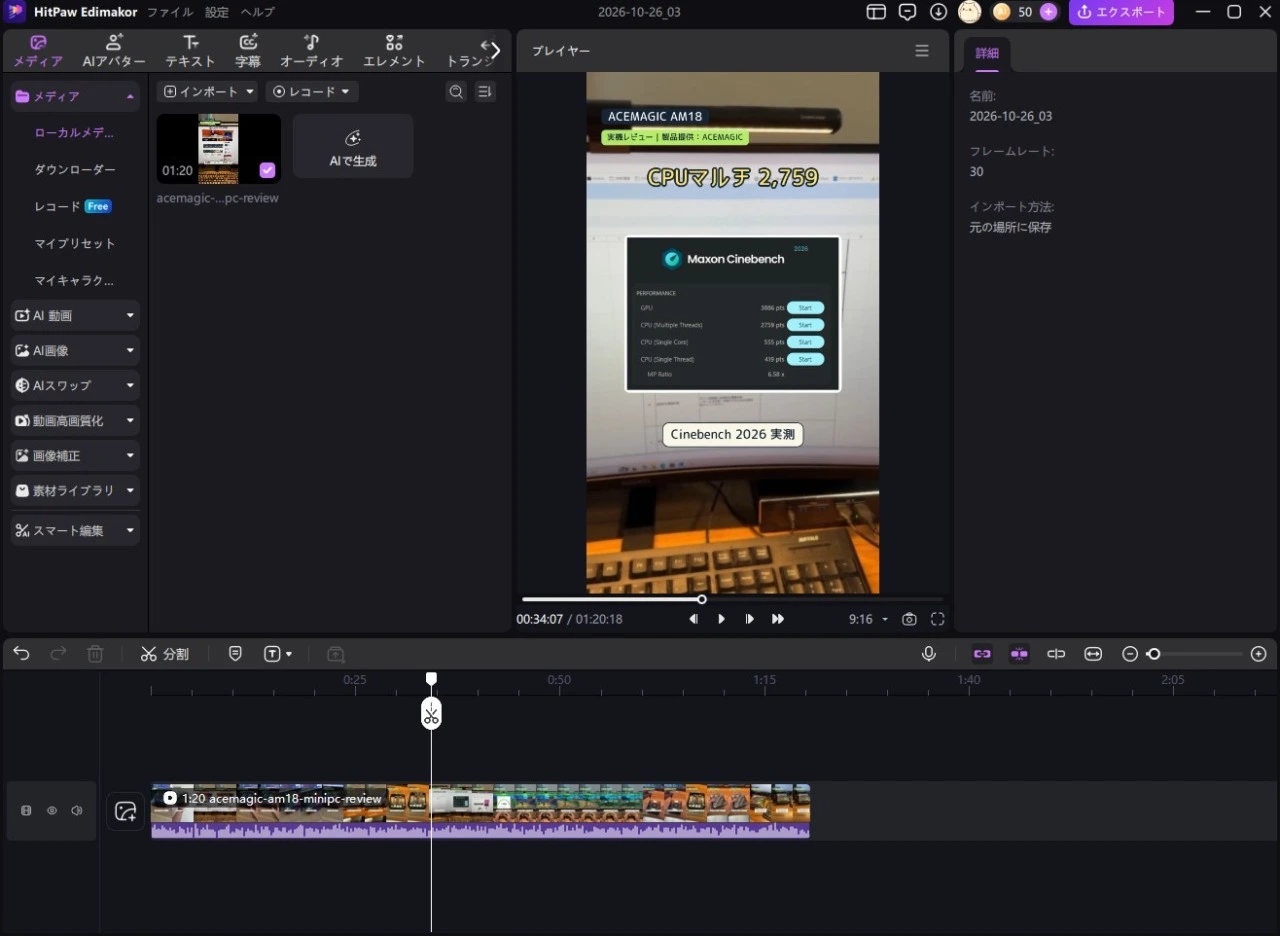Screen dimensions: 1280x936
Task: Switch to the オーディオ tab
Action: pyautogui.click(x=311, y=51)
